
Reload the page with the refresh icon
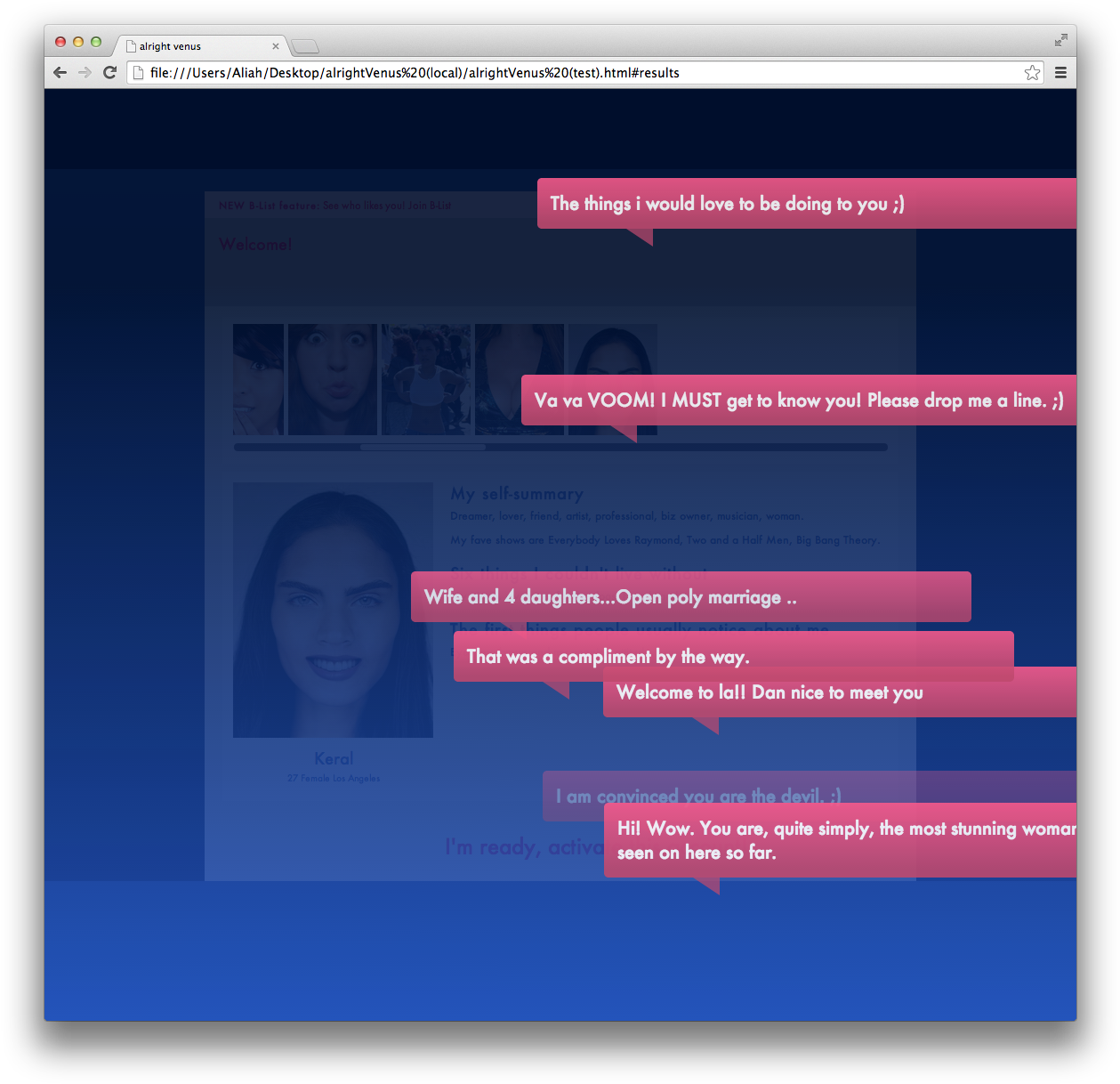(109, 73)
